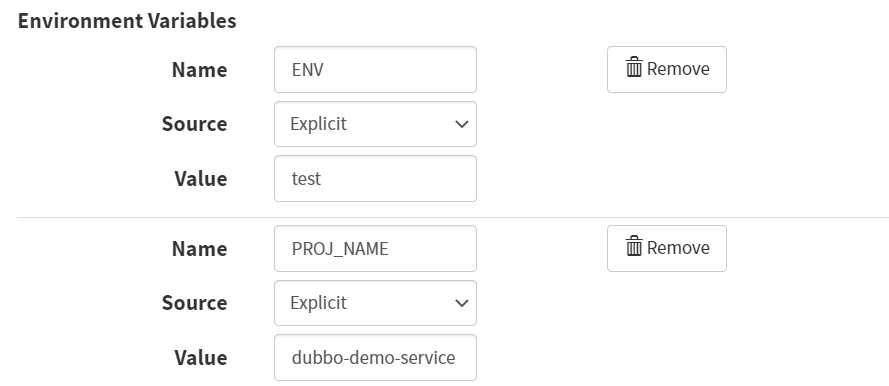Open the Source dropdown for ENV
This screenshot has height=386, width=889.
(375, 124)
